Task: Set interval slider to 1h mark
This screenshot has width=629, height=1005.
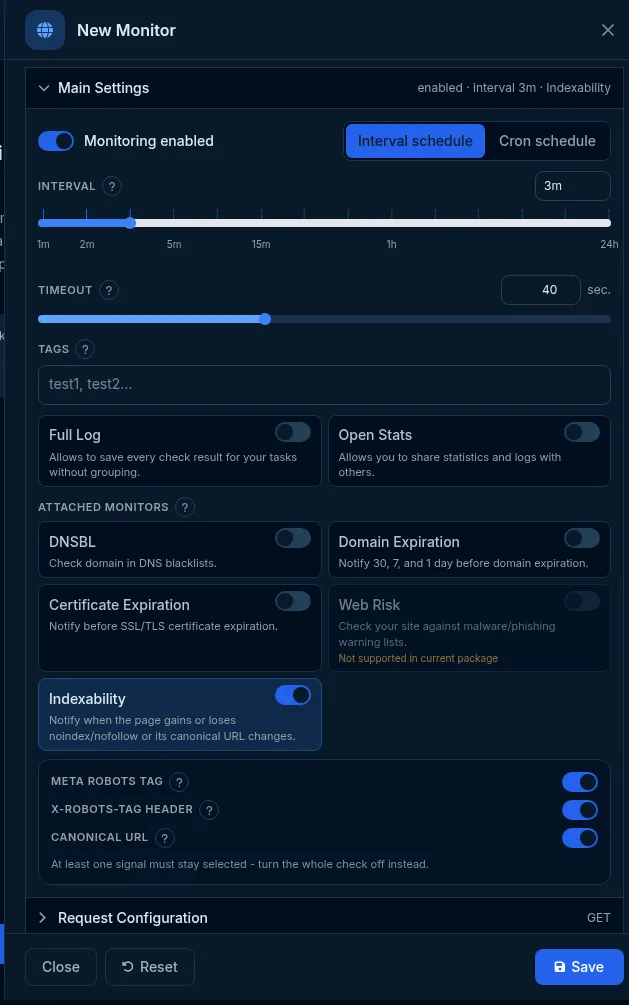Action: 392,223
